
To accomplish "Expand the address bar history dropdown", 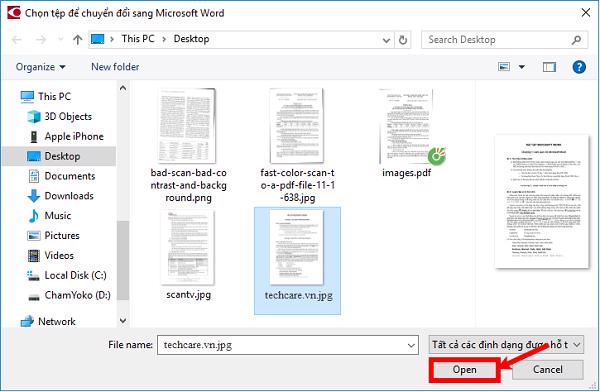I will [x=386, y=40].
